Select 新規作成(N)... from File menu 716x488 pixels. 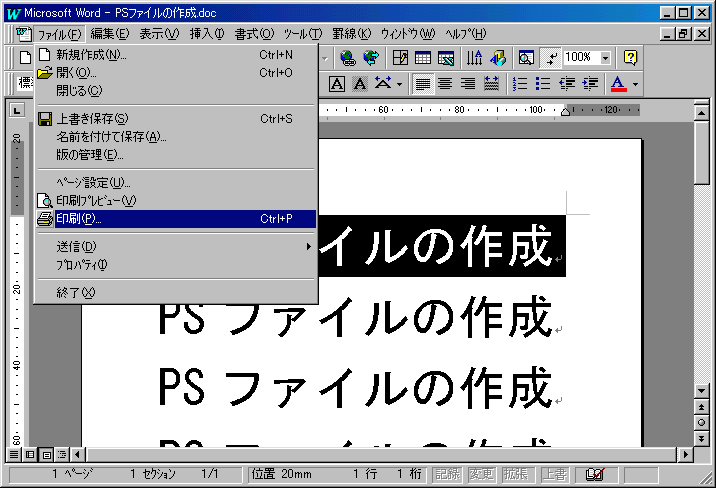coord(176,55)
